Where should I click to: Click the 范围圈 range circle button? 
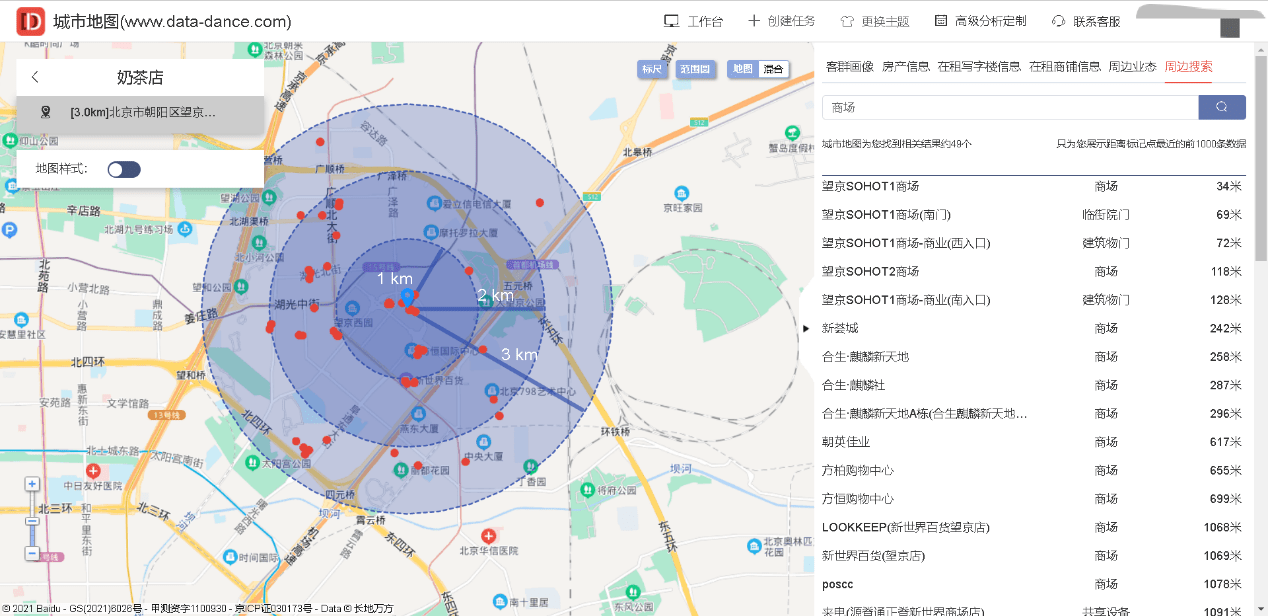coord(694,69)
